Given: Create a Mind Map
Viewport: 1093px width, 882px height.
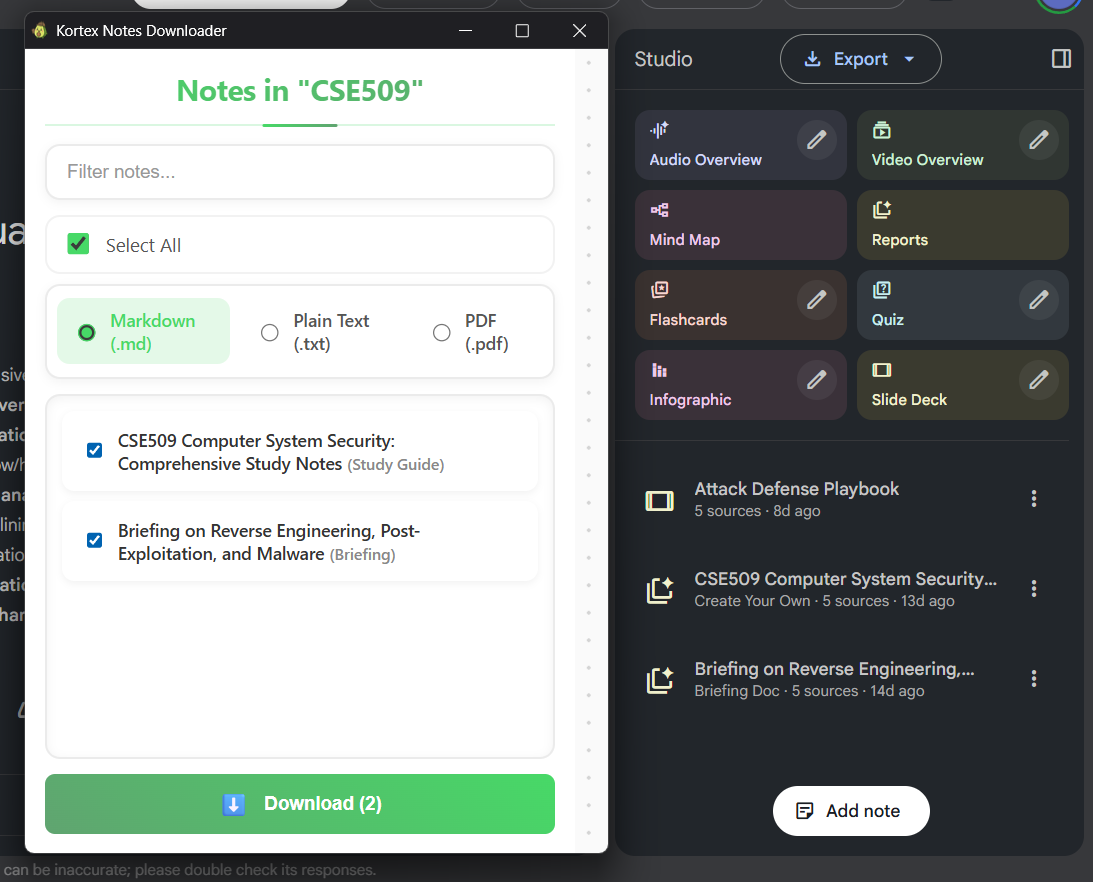Looking at the screenshot, I should (x=740, y=225).
